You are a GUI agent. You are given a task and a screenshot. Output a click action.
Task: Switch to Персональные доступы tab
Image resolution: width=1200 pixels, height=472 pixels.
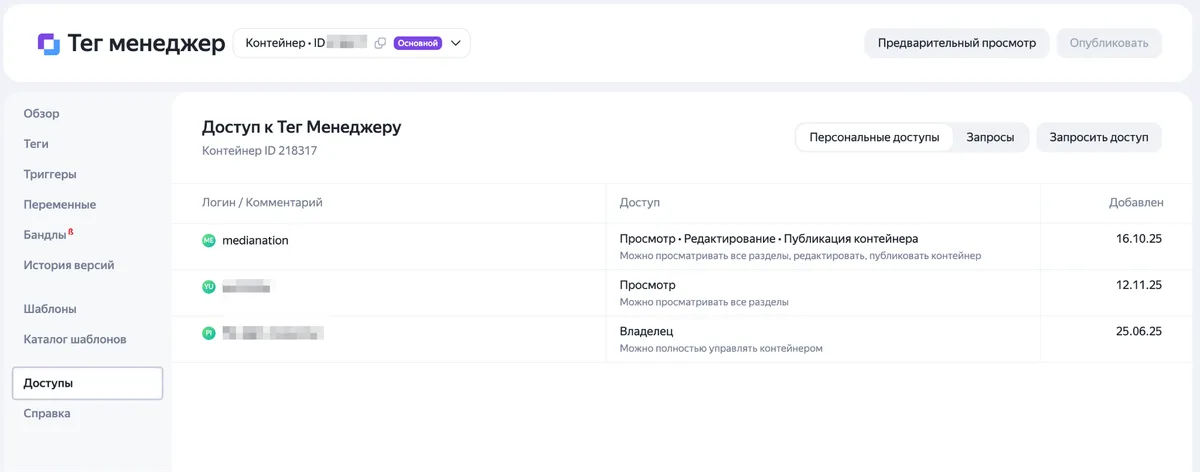[874, 138]
